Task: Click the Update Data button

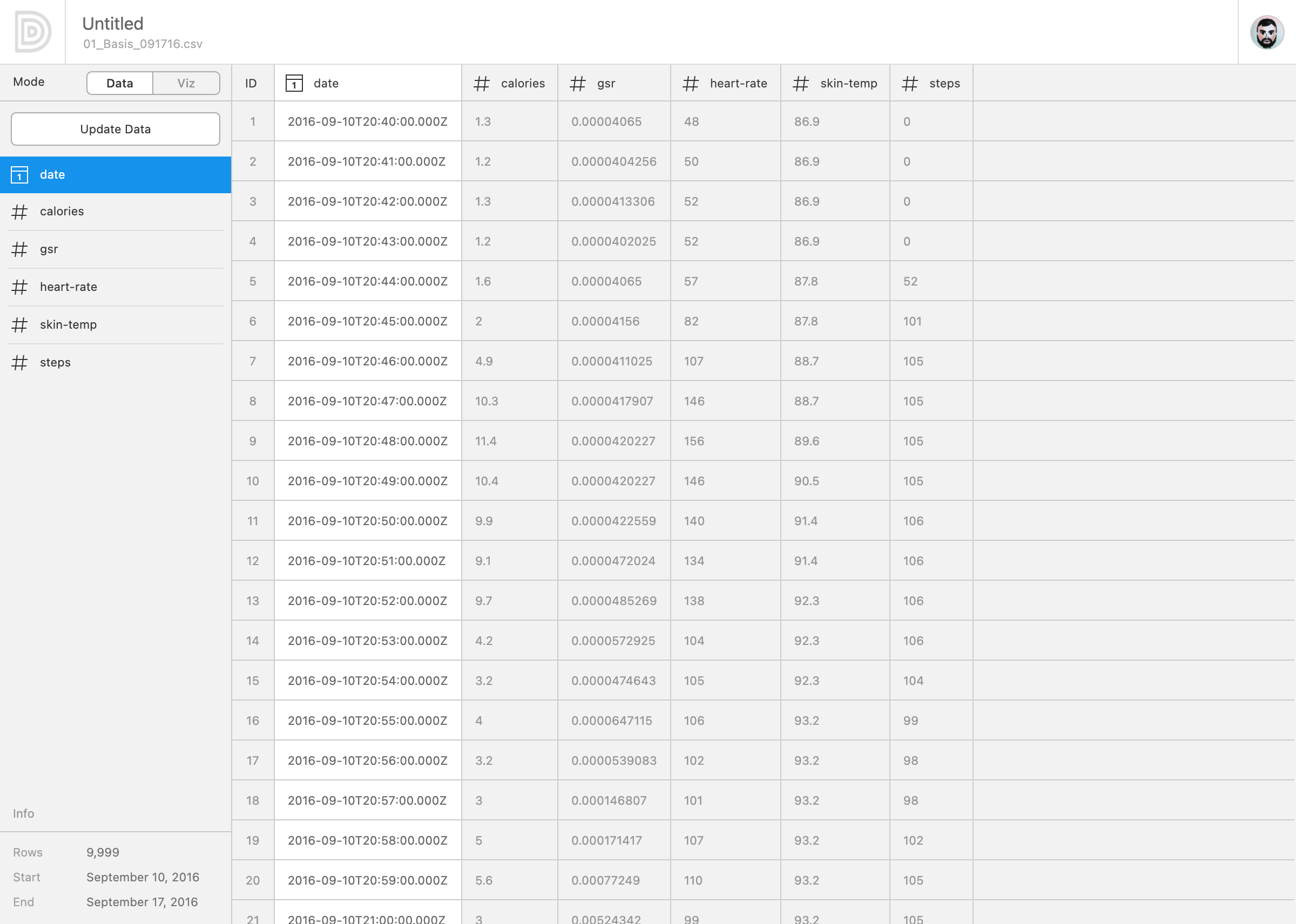Action: (x=116, y=129)
